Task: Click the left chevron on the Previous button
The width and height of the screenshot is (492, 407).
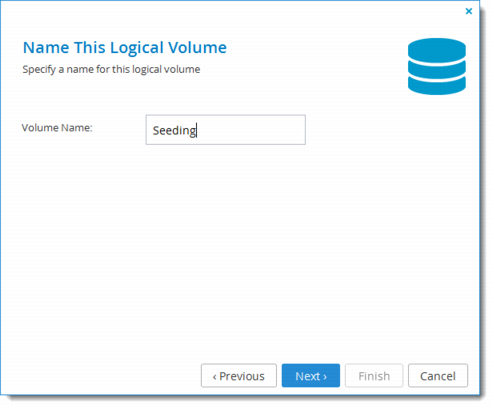Action: (214, 377)
